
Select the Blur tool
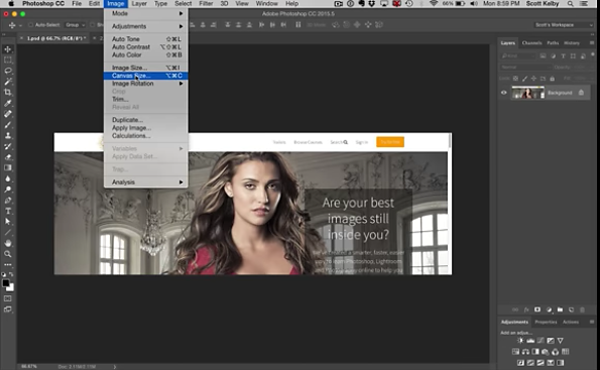(x=8, y=178)
